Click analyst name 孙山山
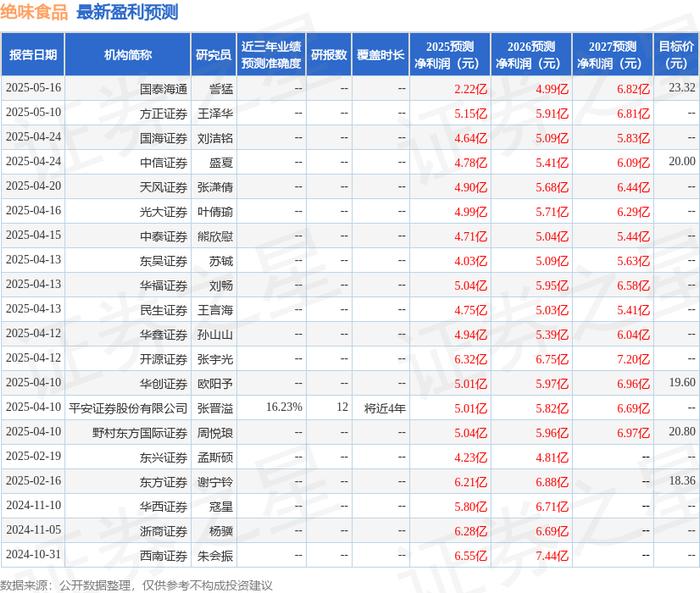This screenshot has height=593, width=700. point(215,335)
